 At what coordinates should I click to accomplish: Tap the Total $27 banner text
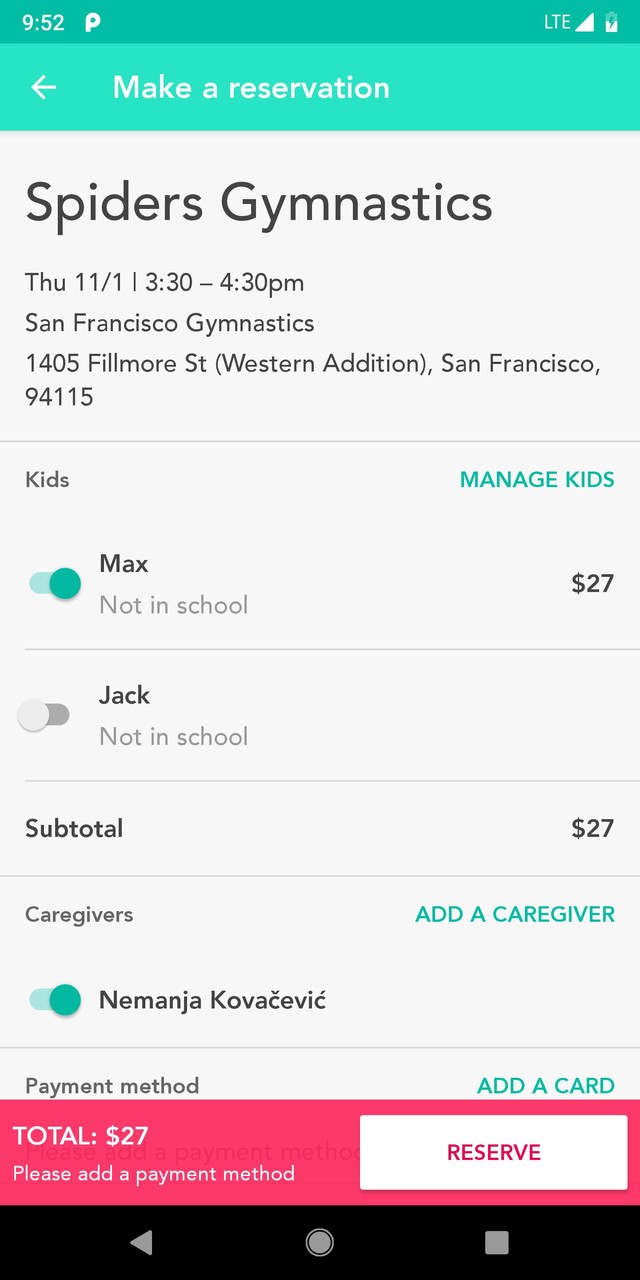click(x=81, y=1136)
